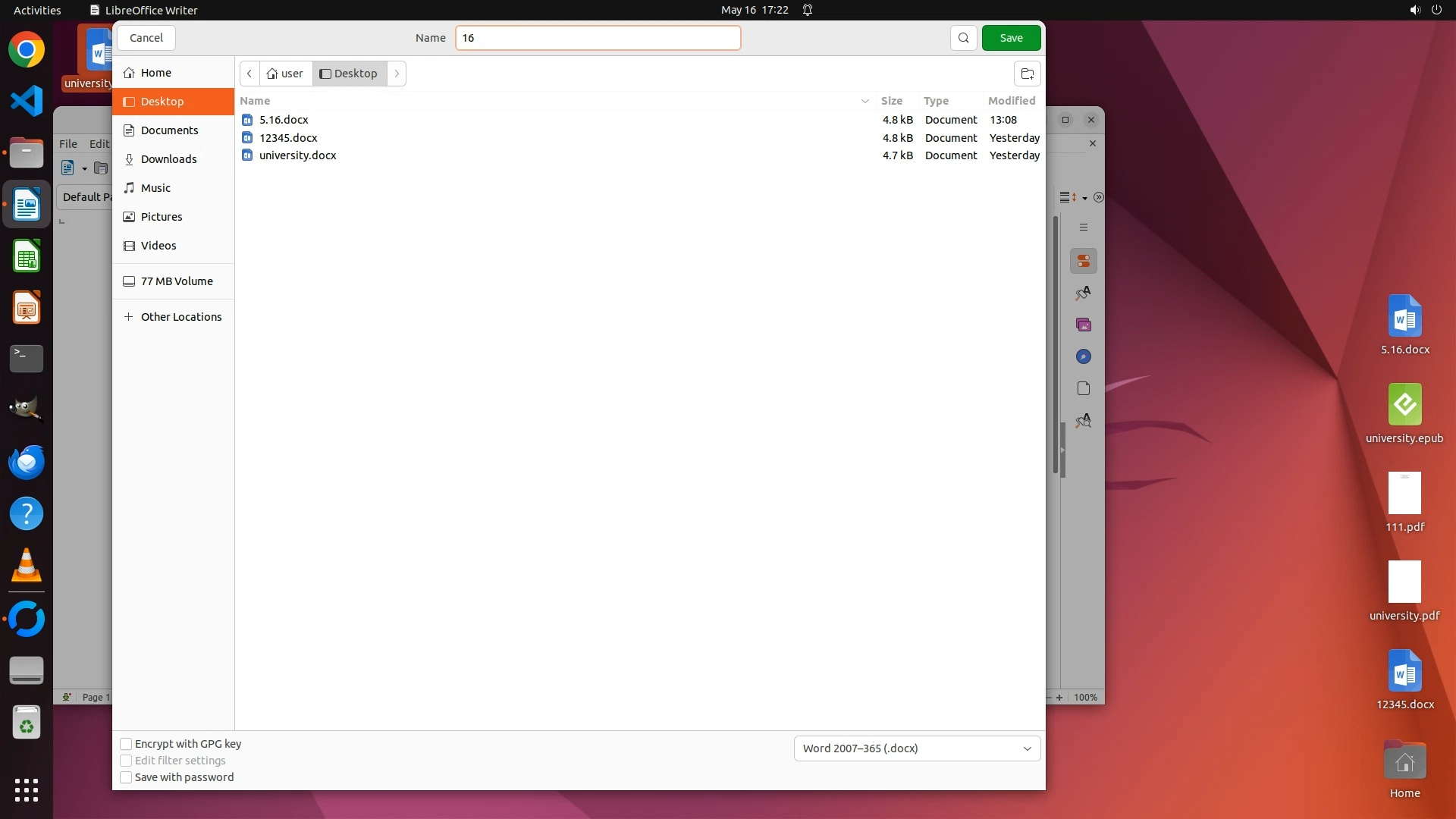Expand the Word 2007–365 file type dropdown
The height and width of the screenshot is (819, 1456).
pyautogui.click(x=917, y=748)
